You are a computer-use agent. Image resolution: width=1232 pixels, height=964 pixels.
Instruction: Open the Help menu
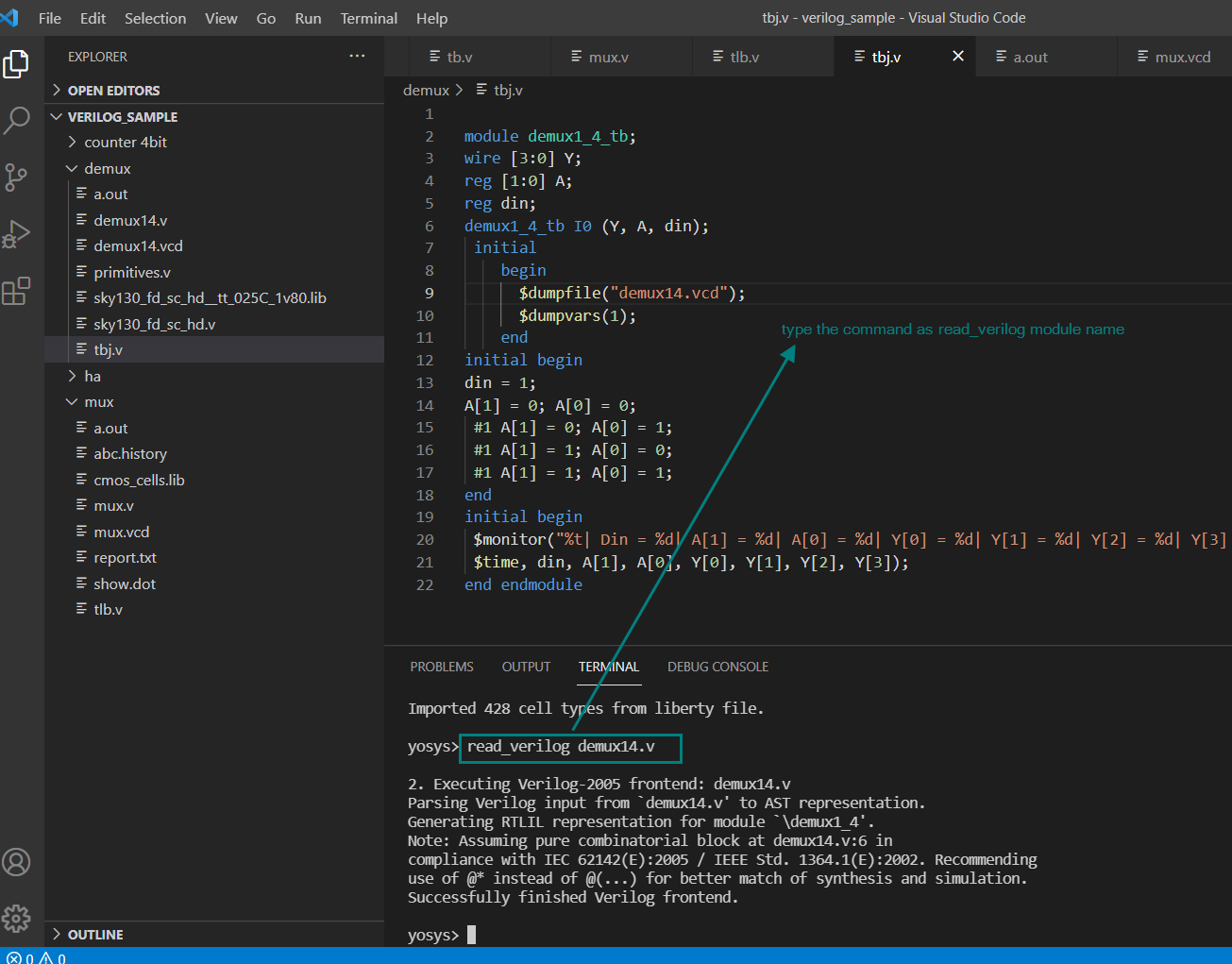pos(432,18)
